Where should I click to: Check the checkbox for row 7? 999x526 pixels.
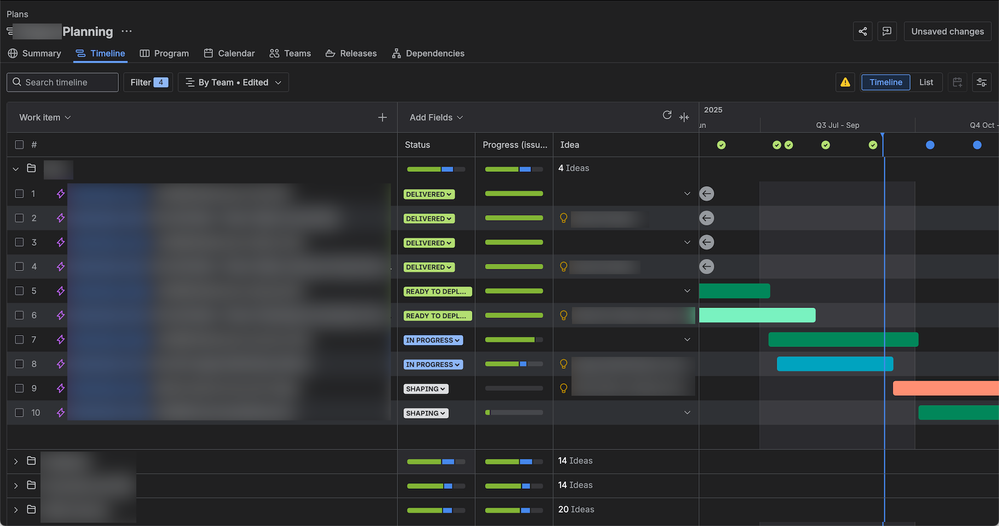(x=19, y=339)
